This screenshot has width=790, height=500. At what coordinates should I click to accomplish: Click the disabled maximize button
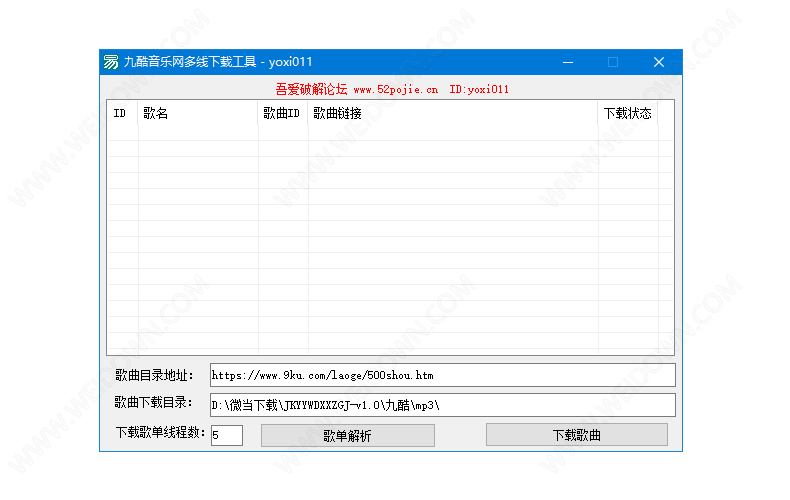coord(613,62)
